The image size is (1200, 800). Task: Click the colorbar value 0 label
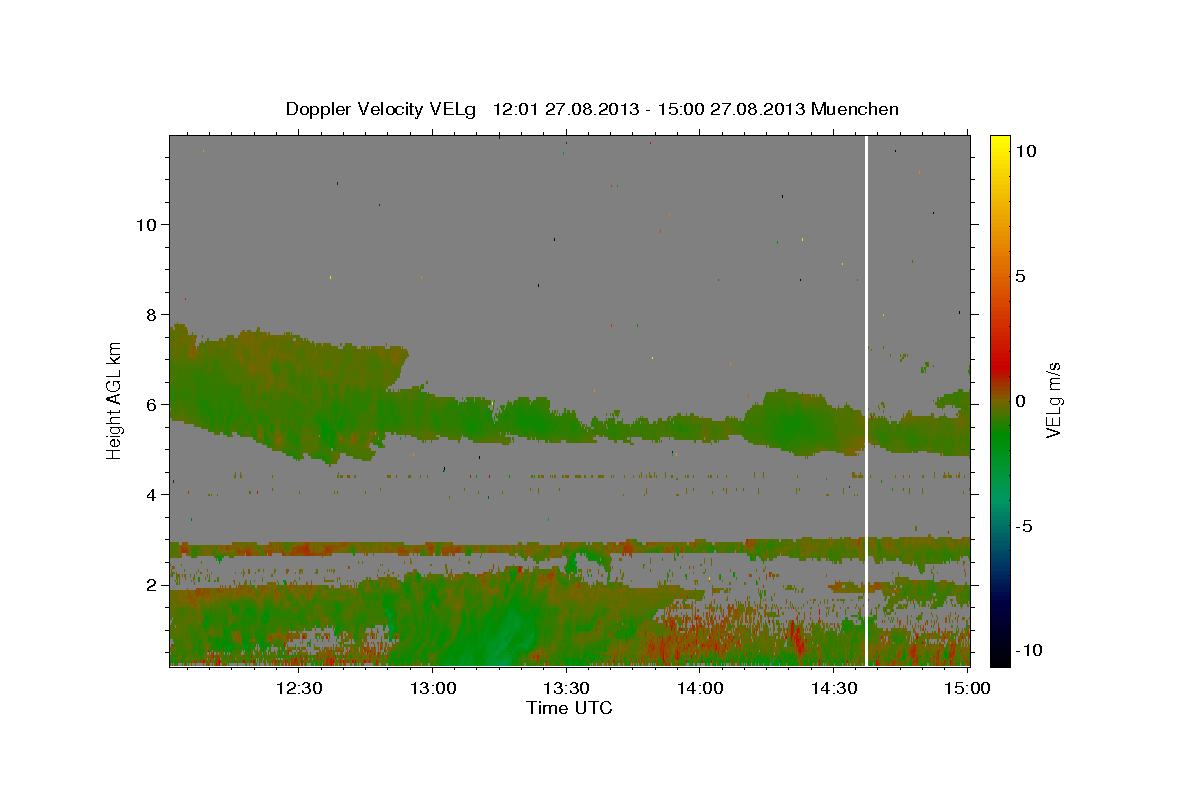pos(1020,401)
